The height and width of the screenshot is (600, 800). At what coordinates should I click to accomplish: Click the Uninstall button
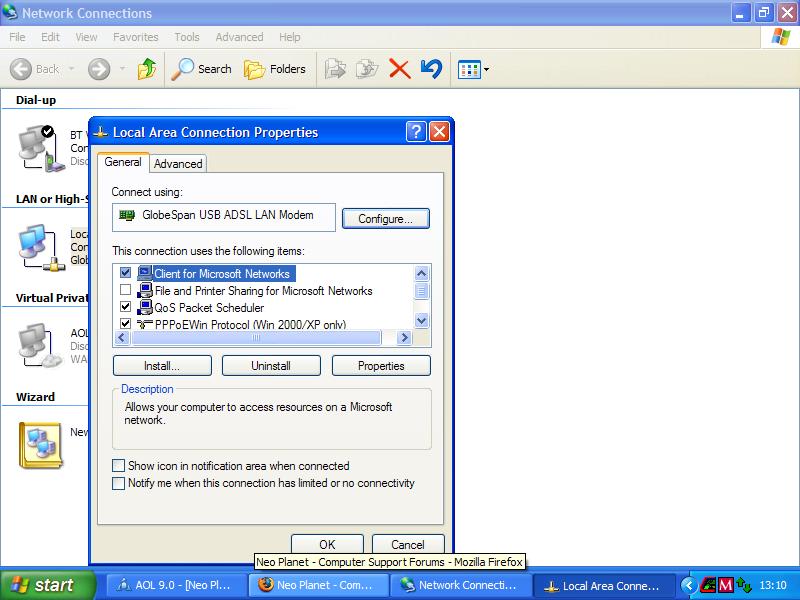click(x=271, y=366)
